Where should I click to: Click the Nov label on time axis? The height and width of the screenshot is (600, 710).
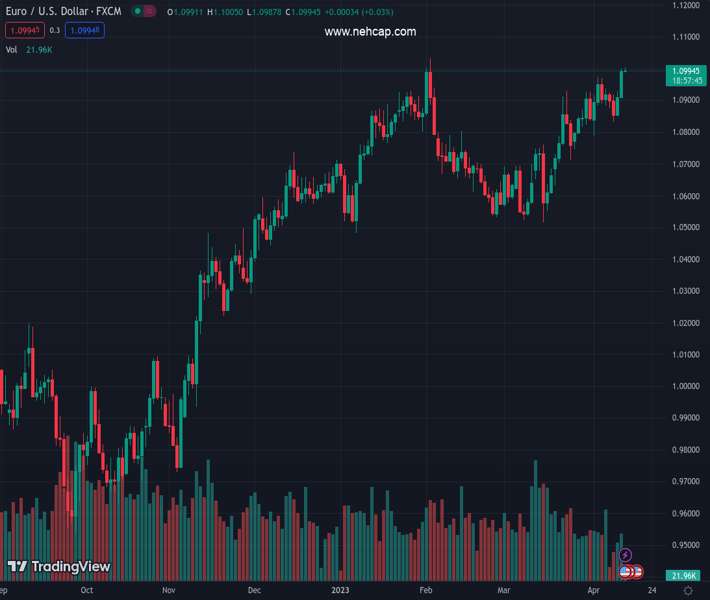click(x=168, y=591)
